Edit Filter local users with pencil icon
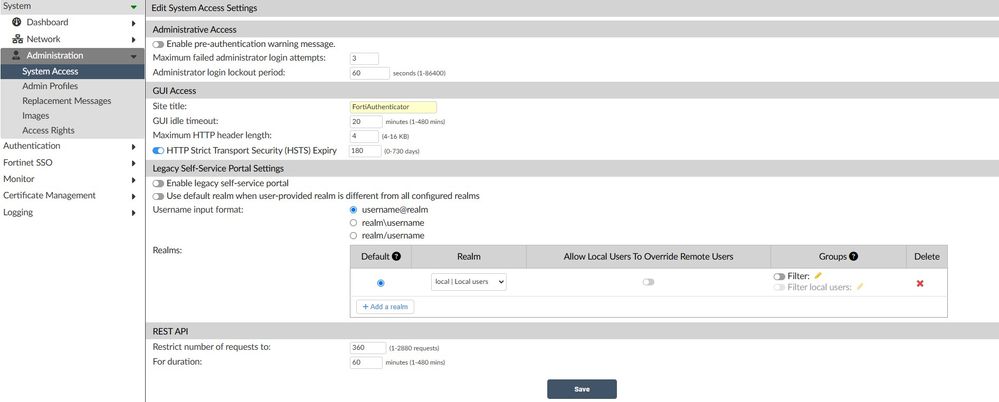 coord(859,287)
